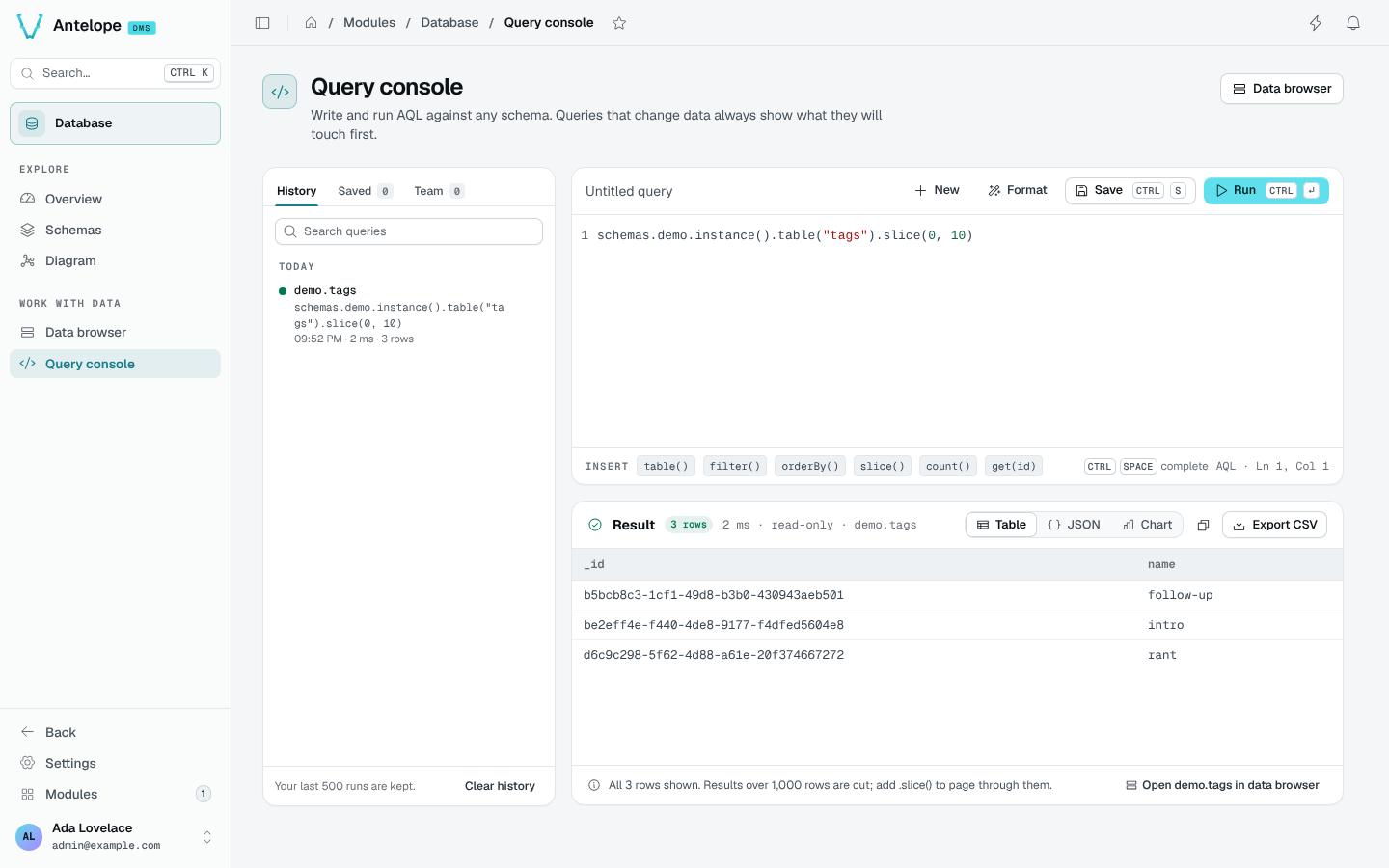The width and height of the screenshot is (1389, 868).
Task: Copy results icon next to Export CSV
Action: [x=1203, y=525]
